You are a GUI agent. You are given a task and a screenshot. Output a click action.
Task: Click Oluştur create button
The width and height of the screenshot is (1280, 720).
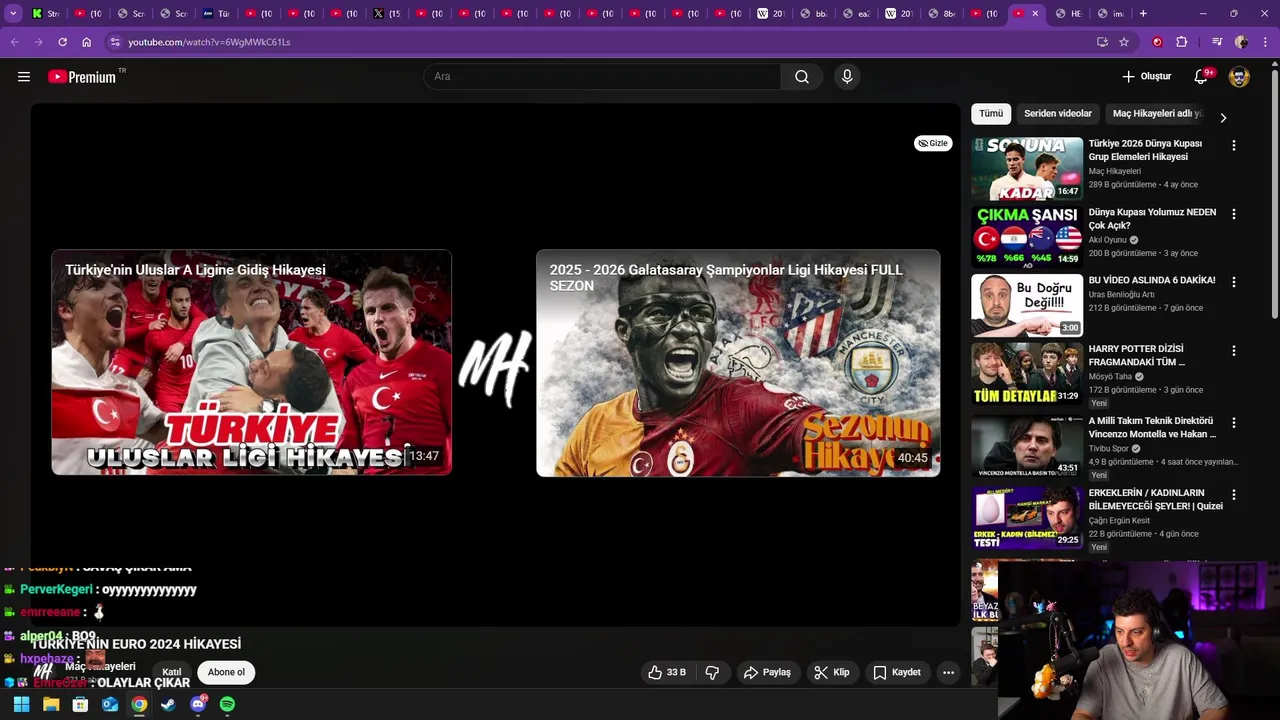tap(1147, 77)
